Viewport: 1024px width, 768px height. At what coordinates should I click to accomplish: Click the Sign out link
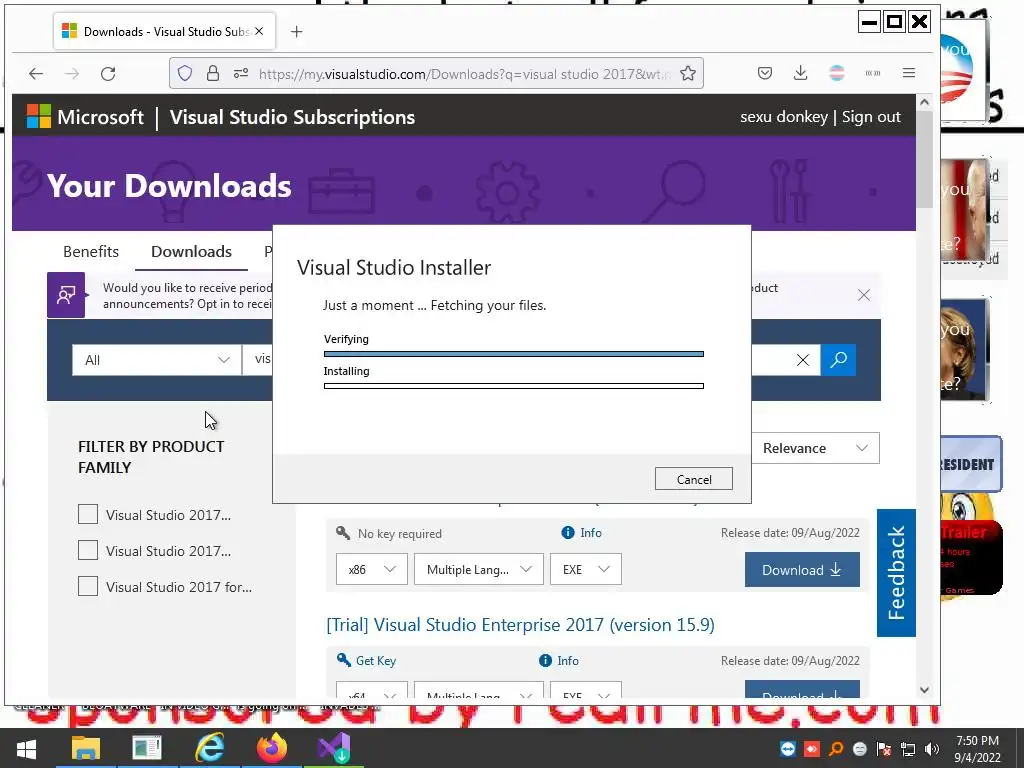pos(871,117)
